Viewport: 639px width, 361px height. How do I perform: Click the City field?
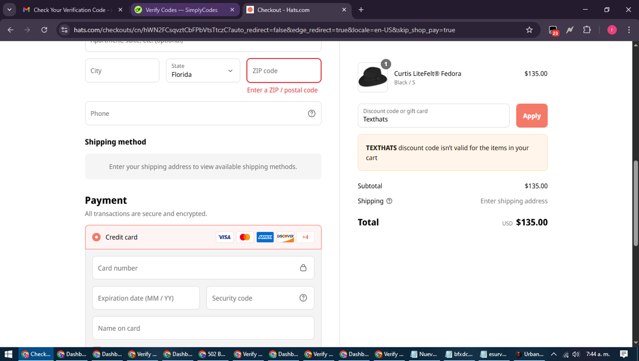[122, 70]
